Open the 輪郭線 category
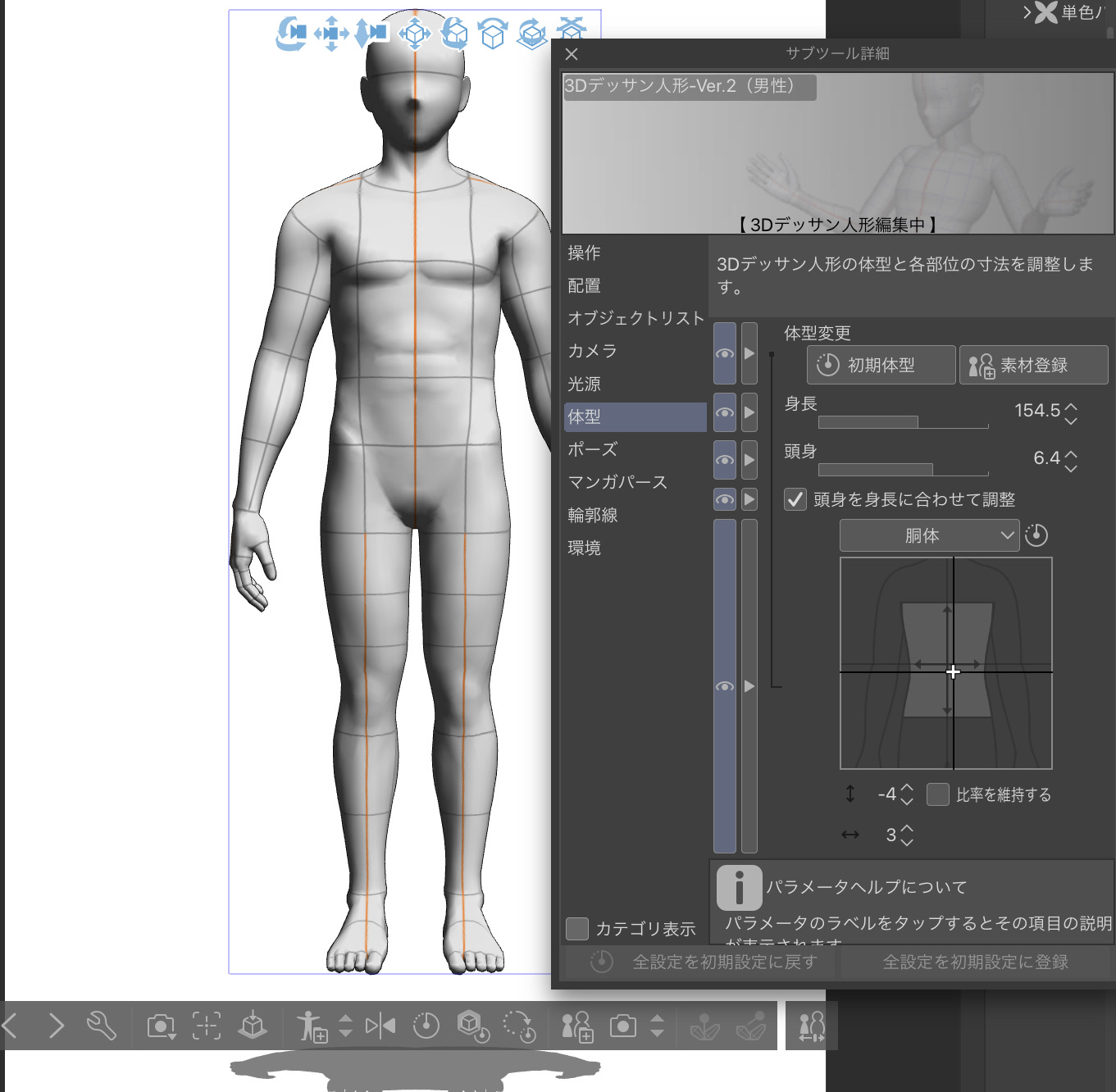The image size is (1116, 1092). click(x=635, y=515)
